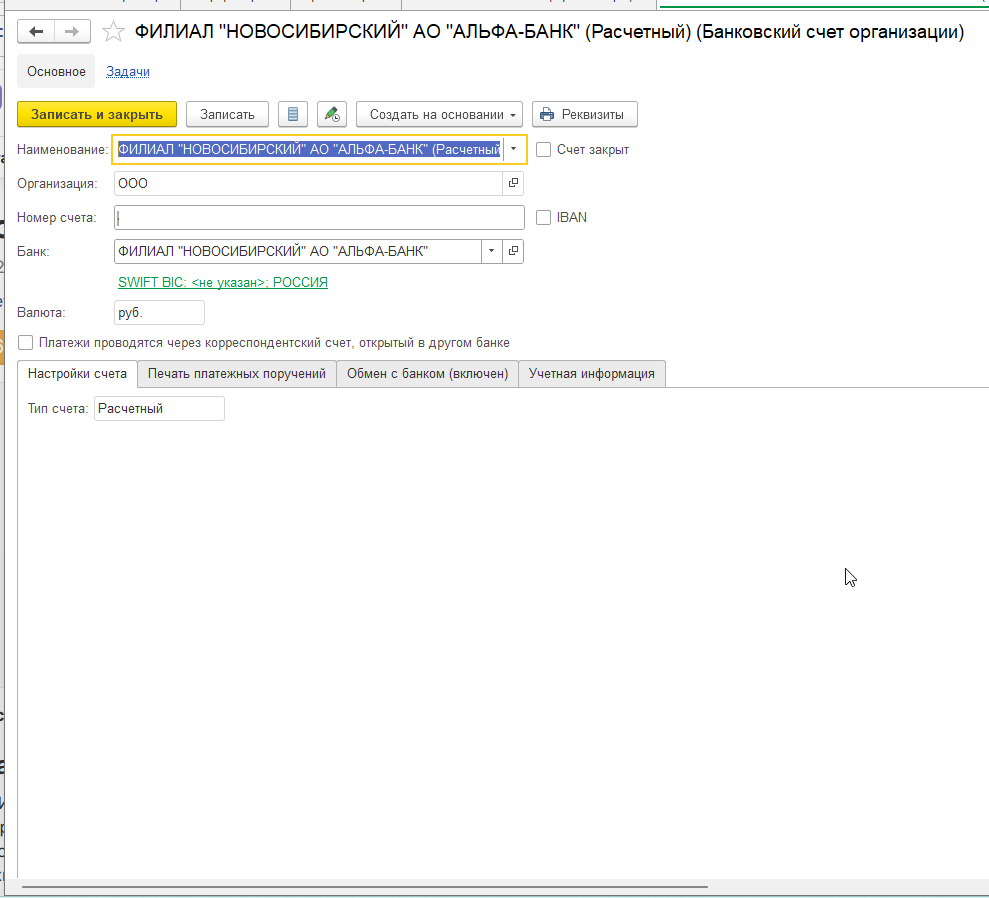Switch to the Основное section

click(56, 71)
